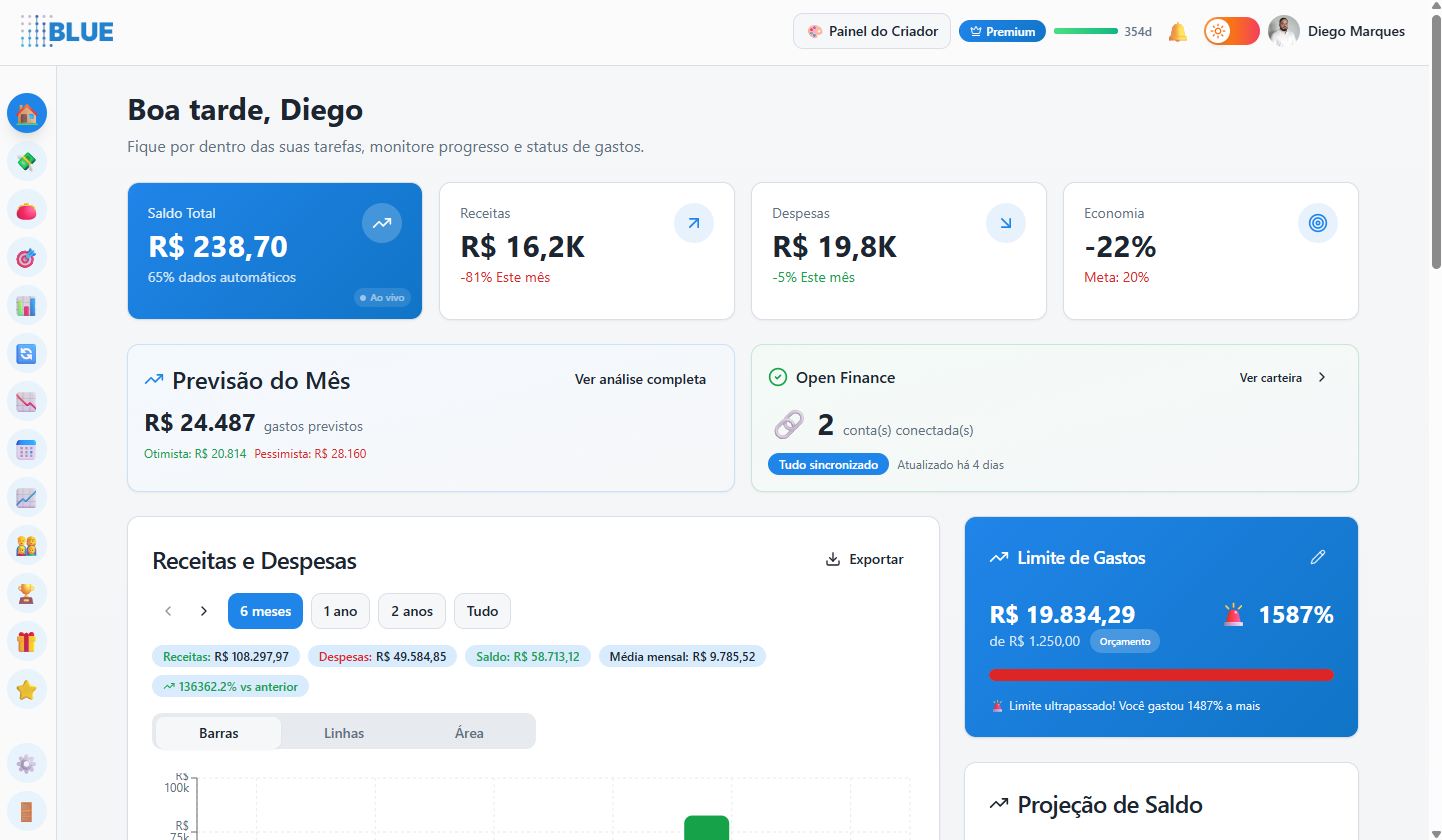
Task: Click the house home icon in sidebar
Action: pyautogui.click(x=27, y=113)
